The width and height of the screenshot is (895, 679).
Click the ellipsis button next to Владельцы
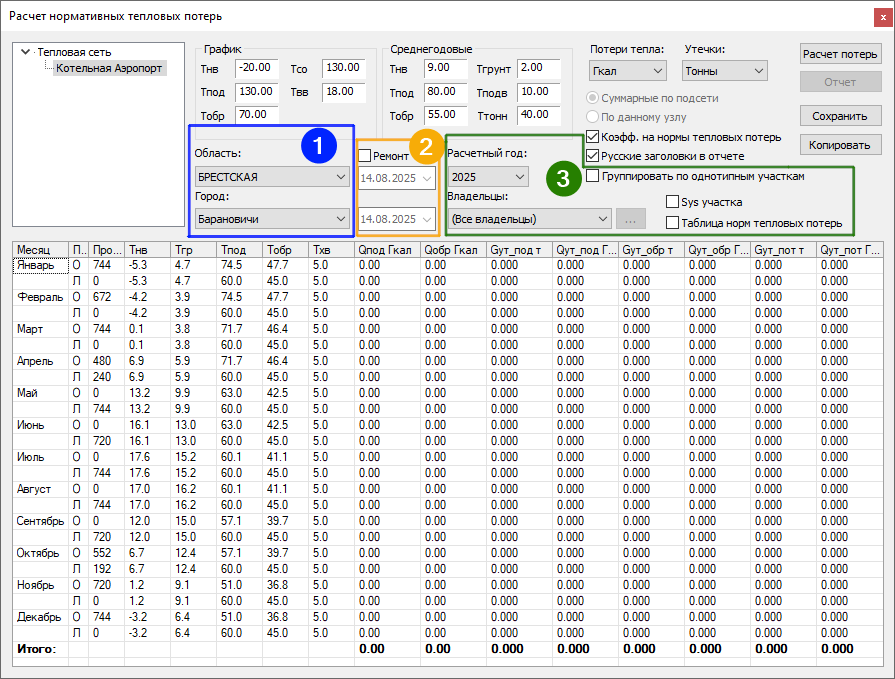point(629,218)
